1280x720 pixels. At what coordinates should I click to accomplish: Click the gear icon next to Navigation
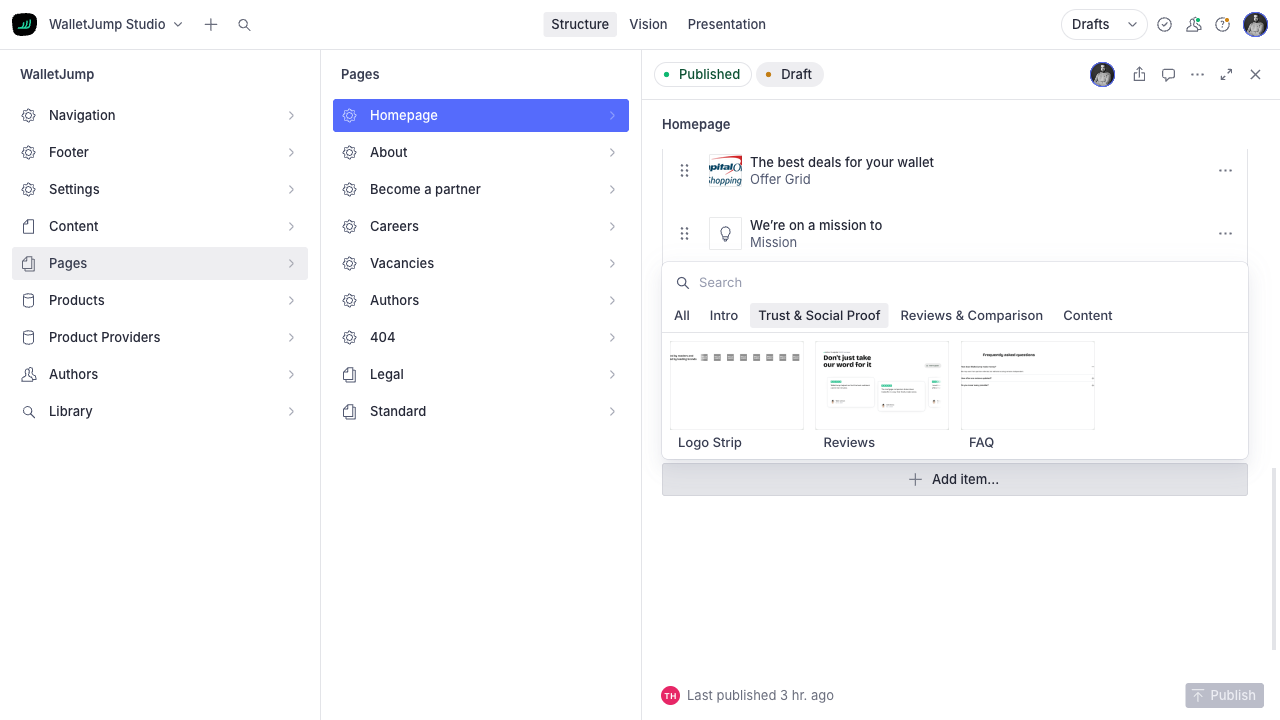click(x=29, y=115)
